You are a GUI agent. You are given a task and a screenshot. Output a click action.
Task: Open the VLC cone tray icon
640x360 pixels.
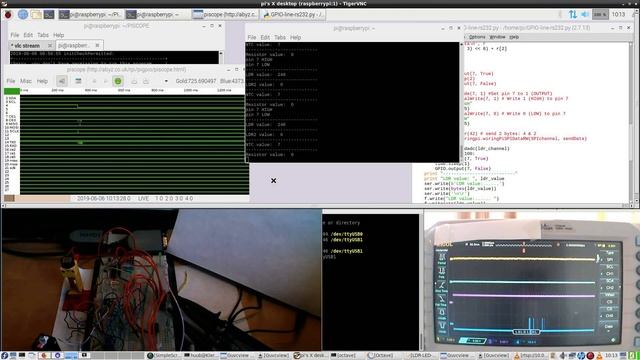pyautogui.click(x=599, y=356)
